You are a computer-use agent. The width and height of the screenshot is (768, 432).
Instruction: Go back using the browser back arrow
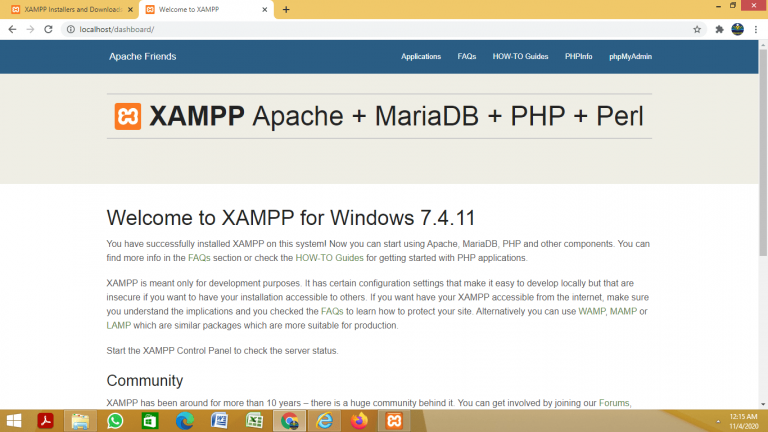click(x=11, y=29)
